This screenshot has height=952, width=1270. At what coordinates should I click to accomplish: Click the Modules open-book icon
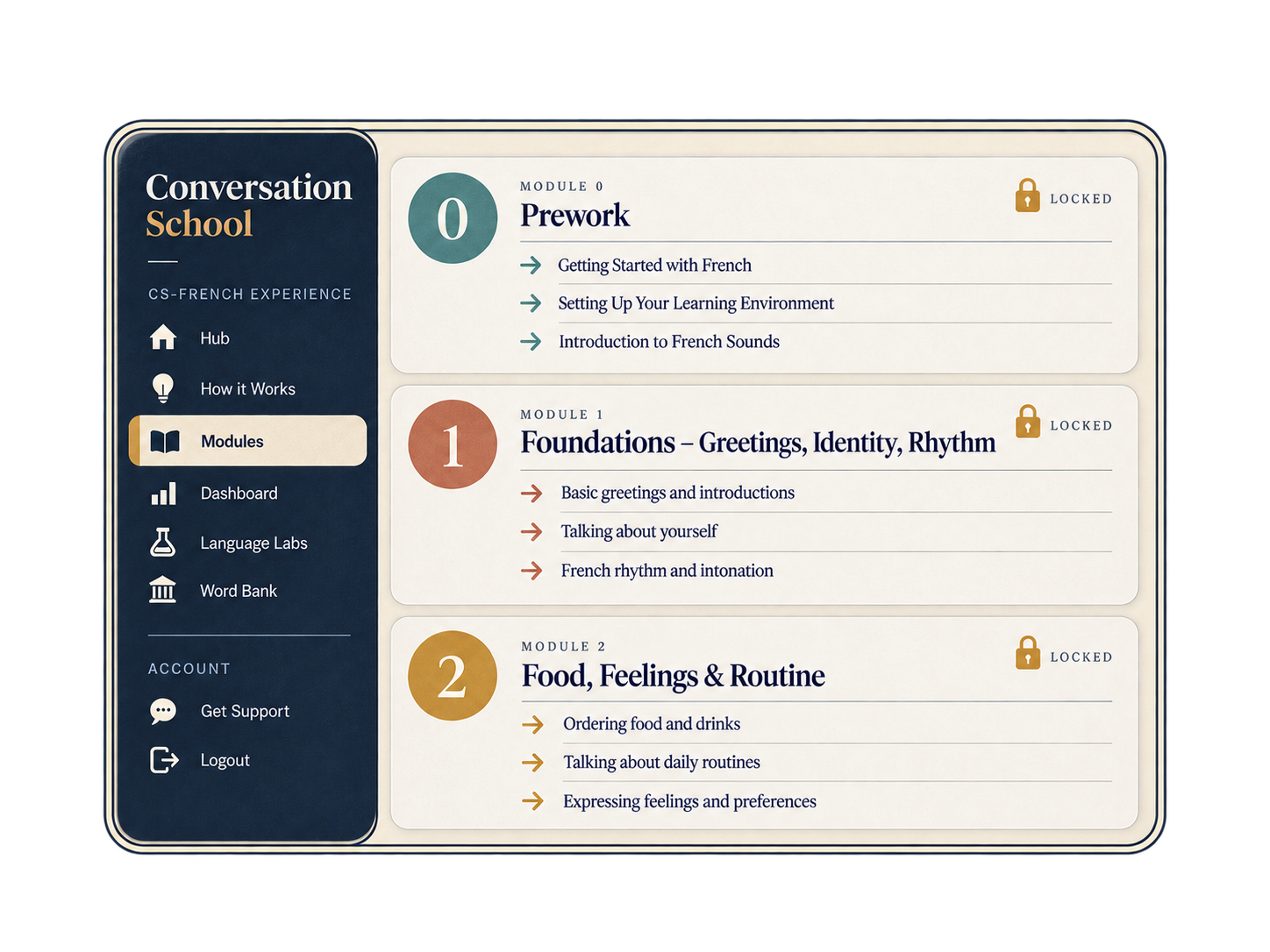(x=165, y=441)
